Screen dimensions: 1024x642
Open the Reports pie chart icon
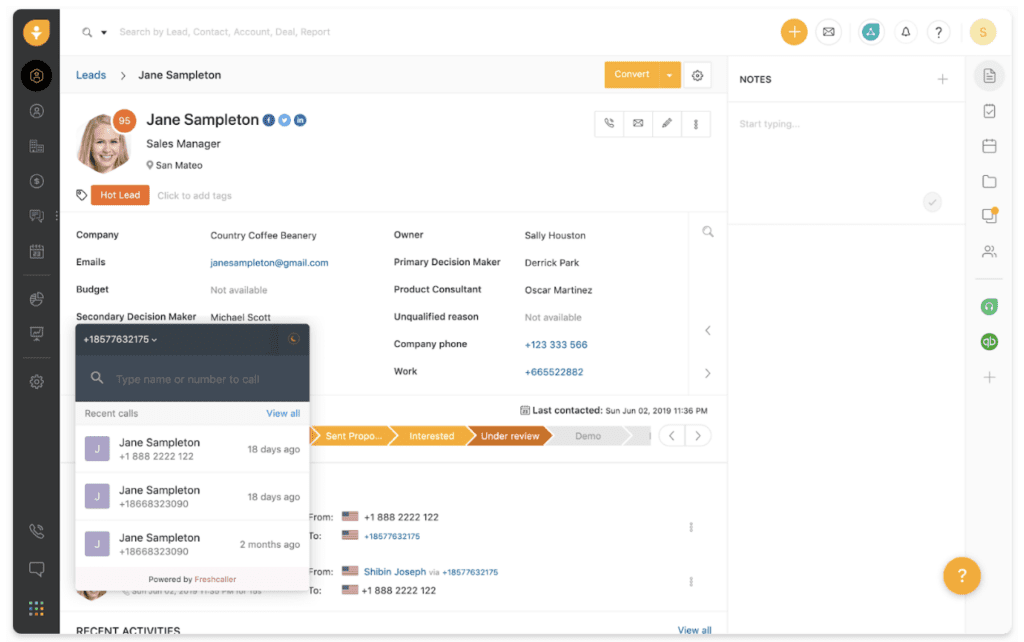[37, 298]
